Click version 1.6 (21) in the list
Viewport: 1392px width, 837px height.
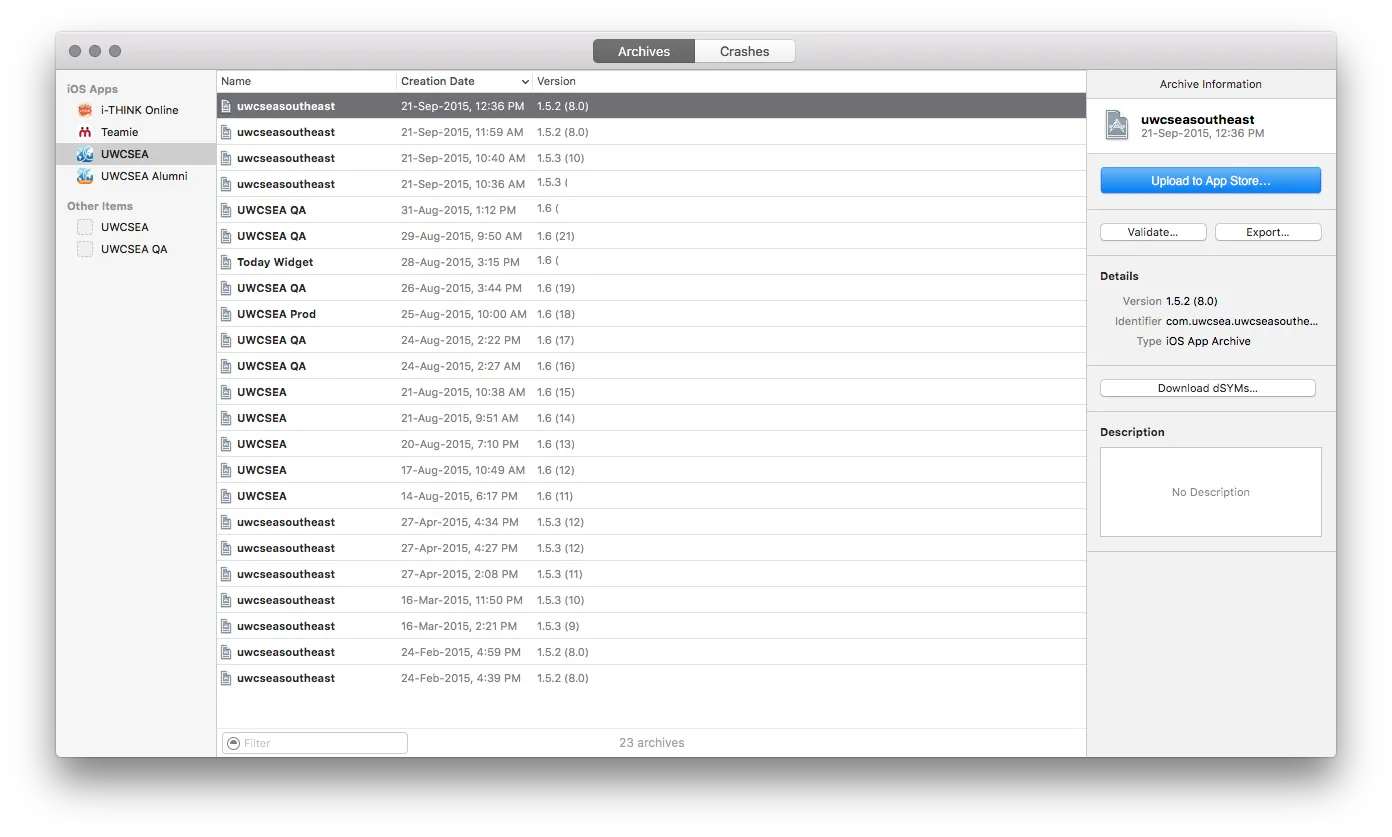(x=556, y=236)
